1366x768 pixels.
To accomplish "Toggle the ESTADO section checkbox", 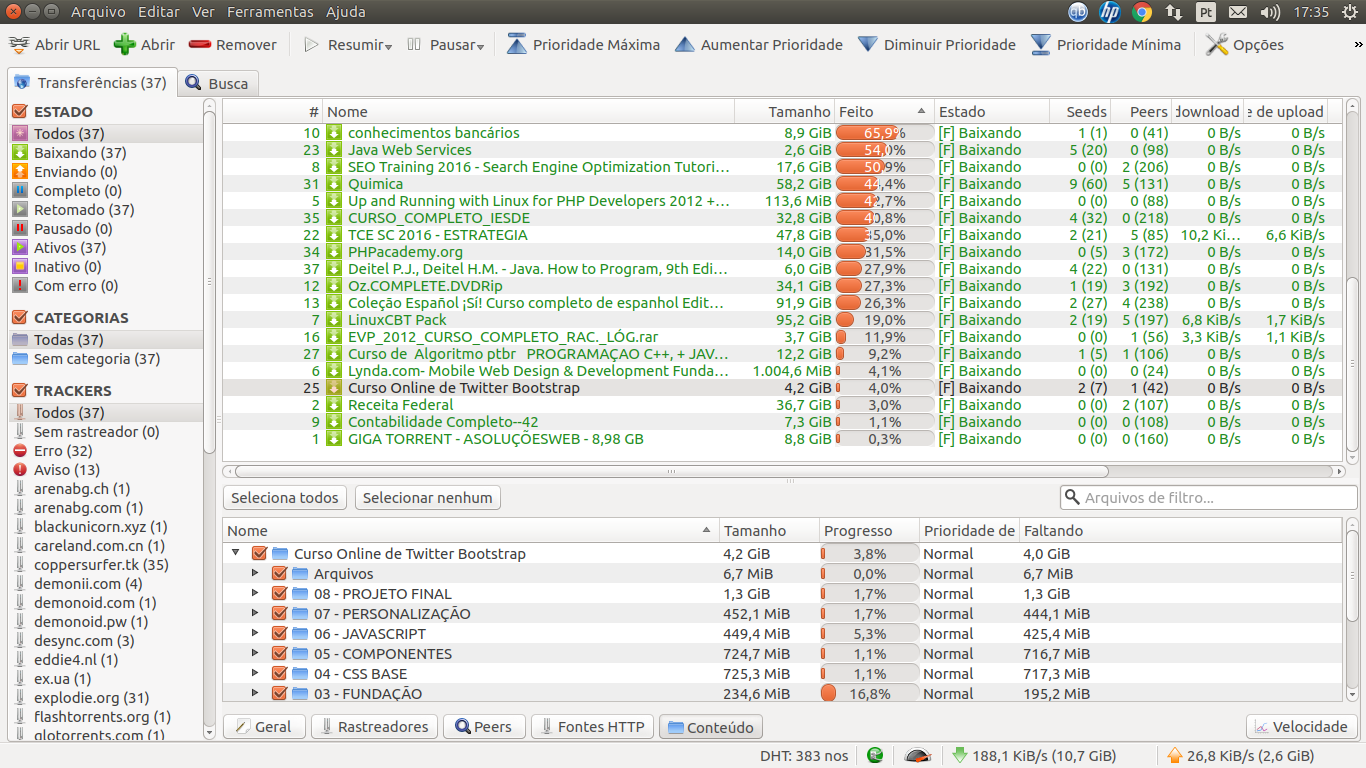I will click(19, 112).
